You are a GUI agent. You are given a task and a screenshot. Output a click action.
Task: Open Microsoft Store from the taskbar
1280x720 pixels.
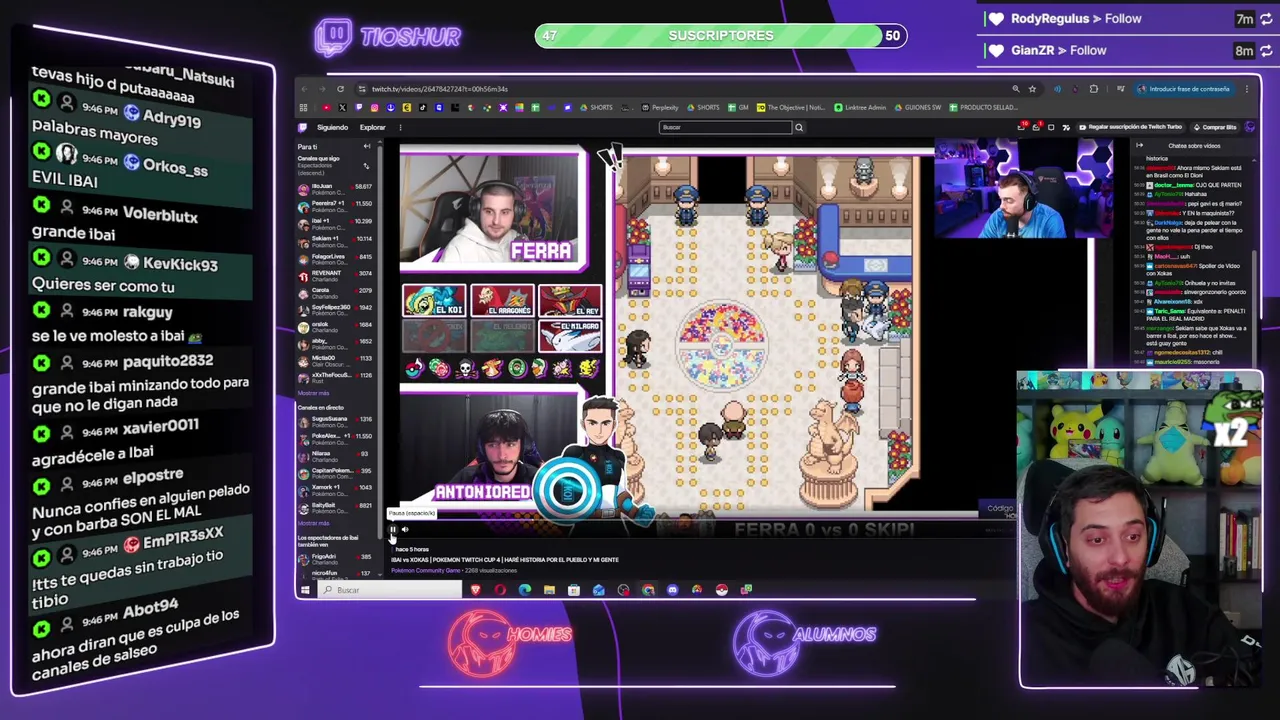[574, 590]
